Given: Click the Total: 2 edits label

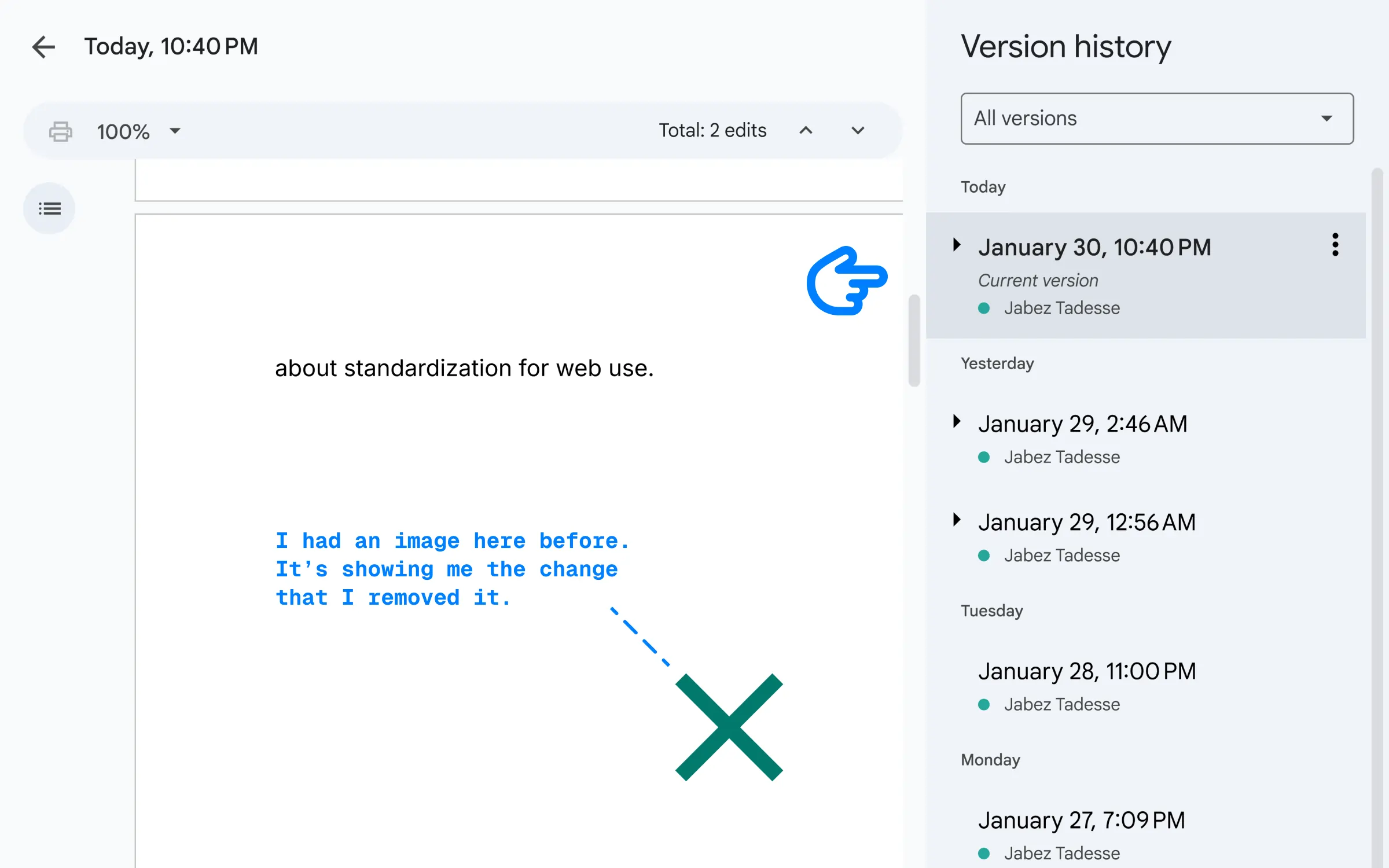Looking at the screenshot, I should (x=712, y=131).
